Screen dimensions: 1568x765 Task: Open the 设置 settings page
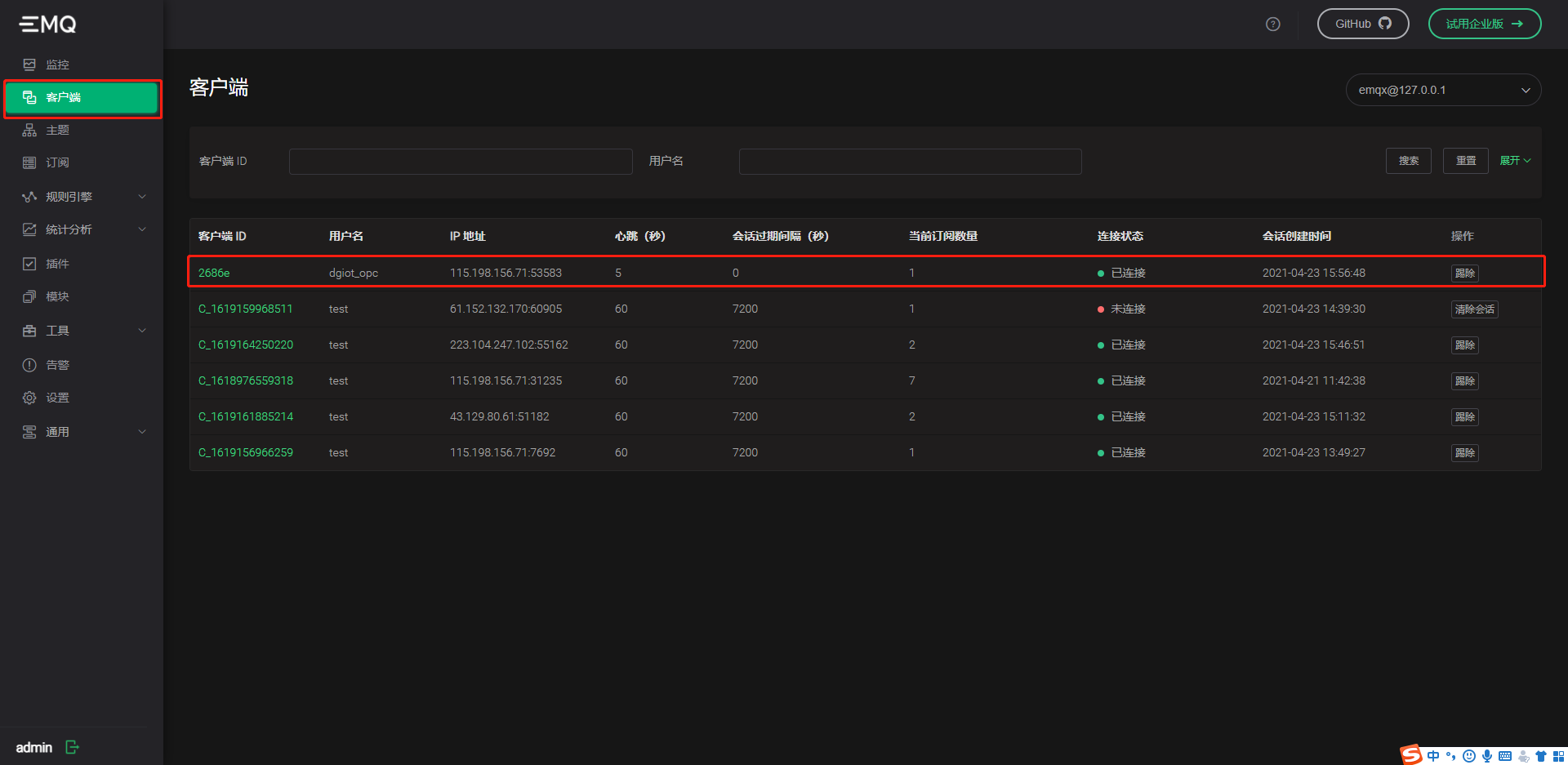tap(57, 398)
